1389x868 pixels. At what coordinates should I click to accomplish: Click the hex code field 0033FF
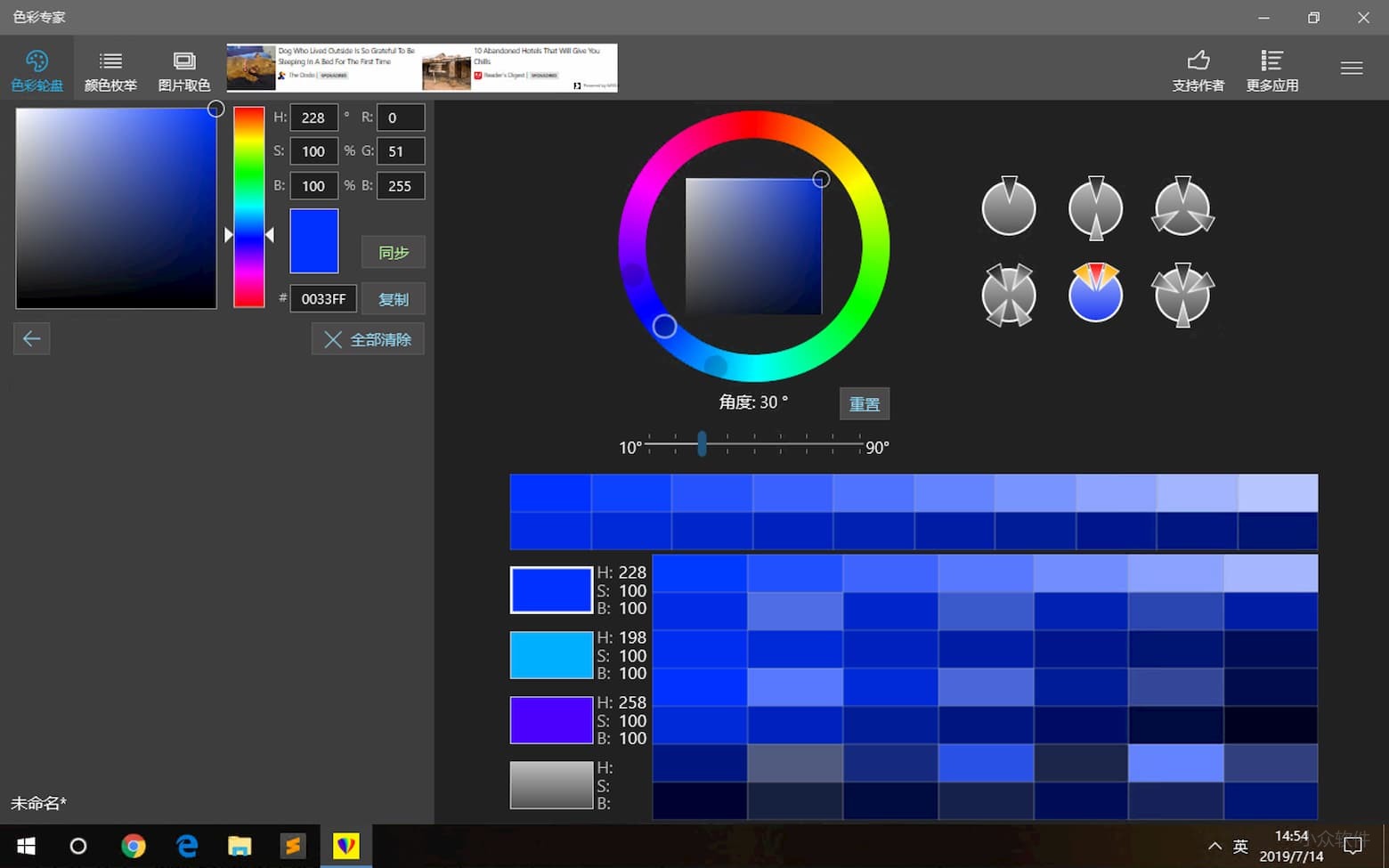point(323,299)
